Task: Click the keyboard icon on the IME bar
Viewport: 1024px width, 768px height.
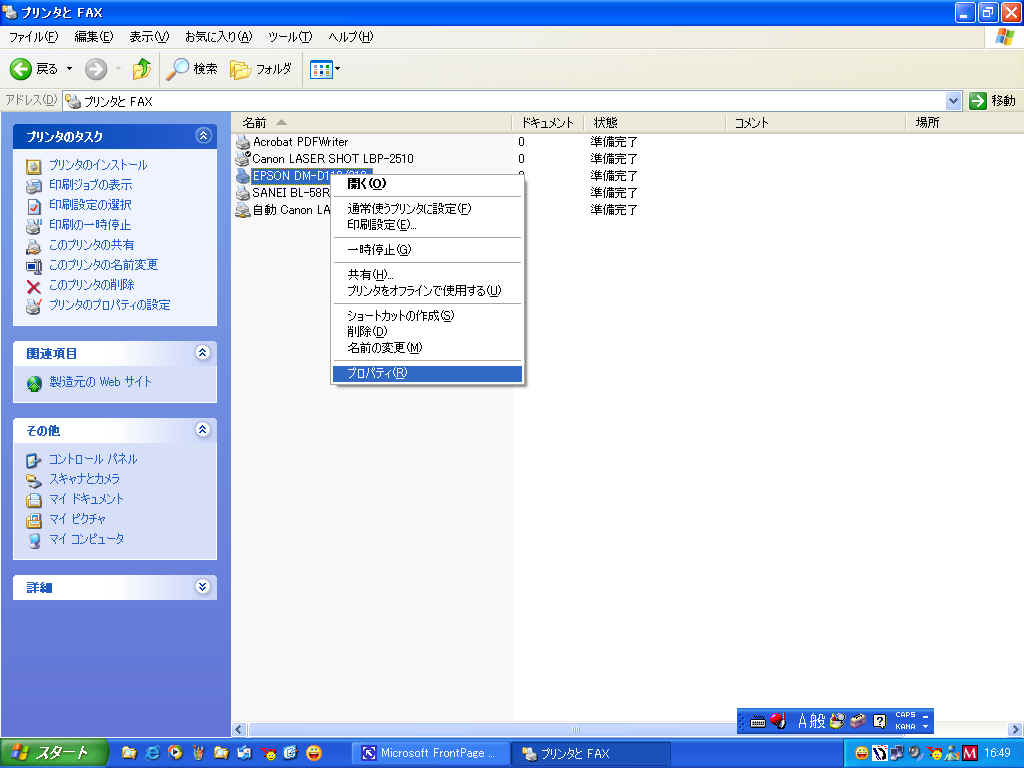Action: coord(758,722)
